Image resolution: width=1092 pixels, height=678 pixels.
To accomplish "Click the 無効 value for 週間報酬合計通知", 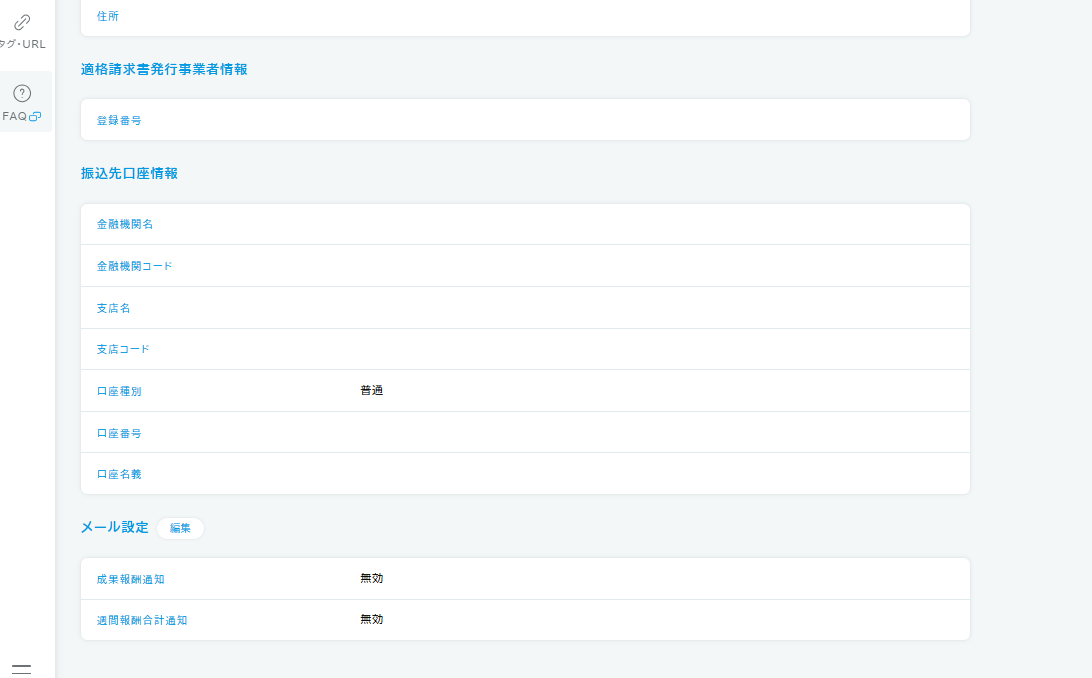I will pyautogui.click(x=371, y=620).
